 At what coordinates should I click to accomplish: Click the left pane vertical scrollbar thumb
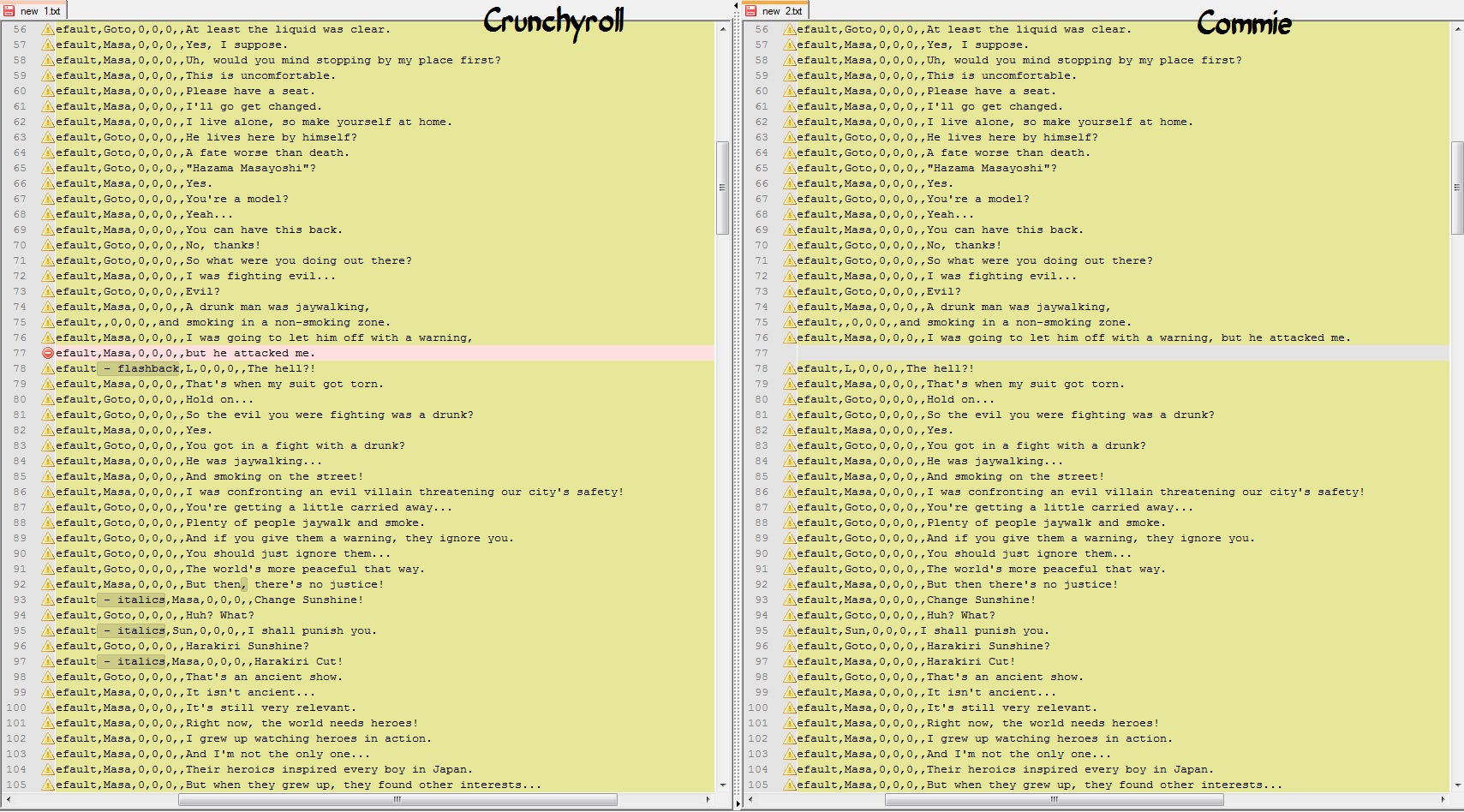[722, 188]
